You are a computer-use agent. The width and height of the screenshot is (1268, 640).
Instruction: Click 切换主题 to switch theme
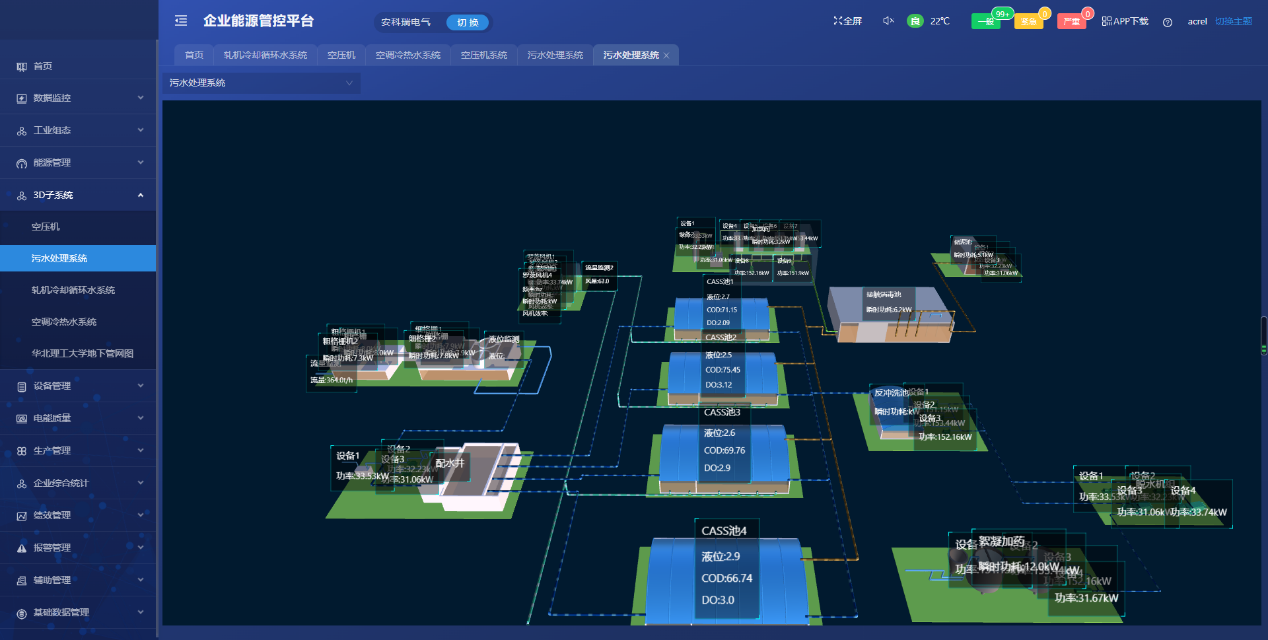[x=1233, y=21]
